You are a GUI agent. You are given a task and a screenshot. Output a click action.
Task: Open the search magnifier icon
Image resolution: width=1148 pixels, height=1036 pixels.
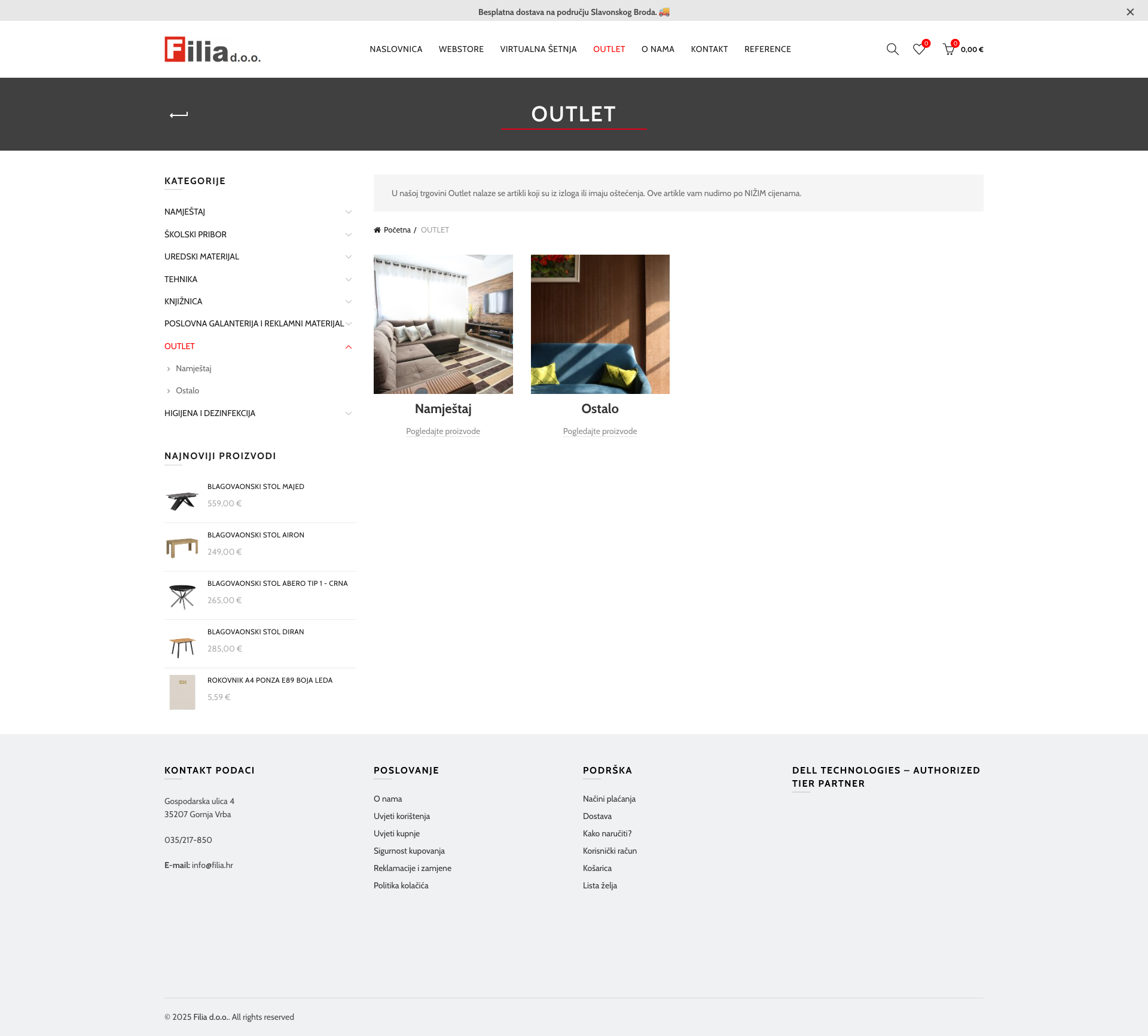[892, 49]
